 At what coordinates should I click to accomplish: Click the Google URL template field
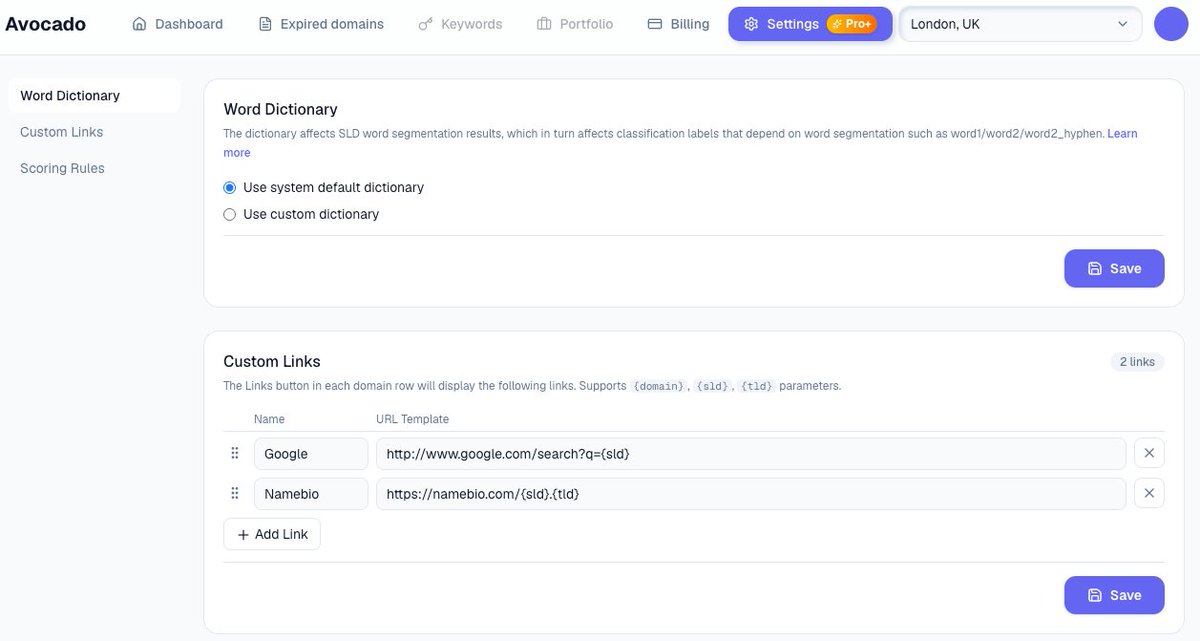[751, 453]
